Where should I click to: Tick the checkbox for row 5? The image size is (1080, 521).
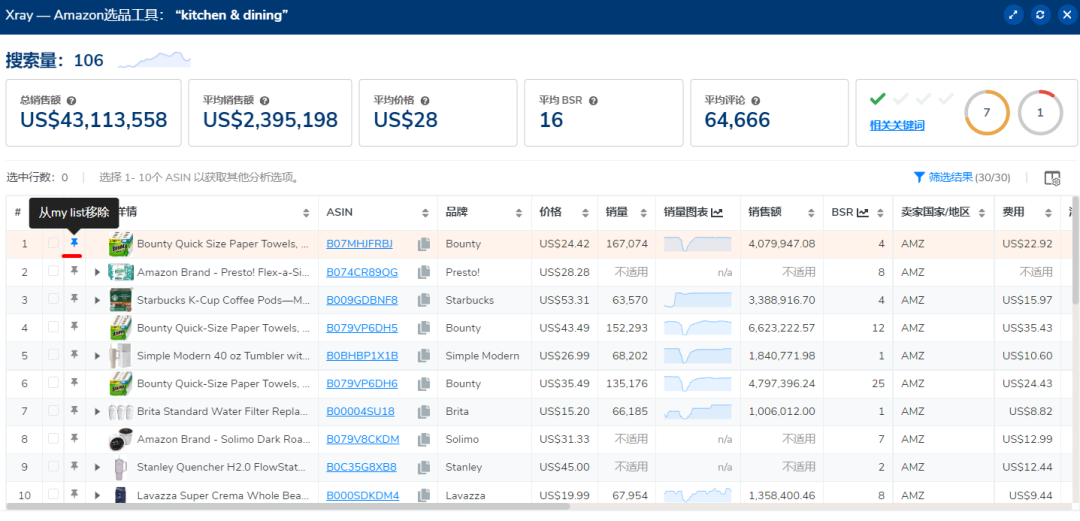click(x=53, y=355)
